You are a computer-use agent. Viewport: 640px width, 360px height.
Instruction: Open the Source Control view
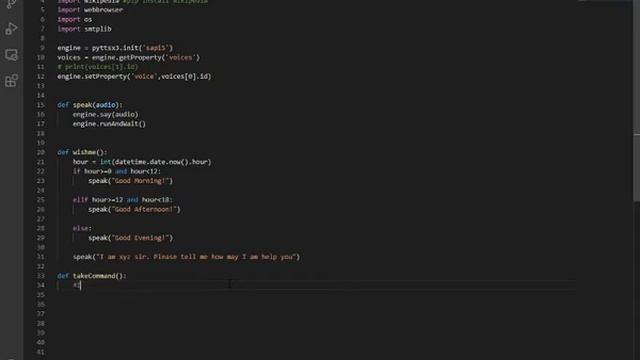coord(11,4)
